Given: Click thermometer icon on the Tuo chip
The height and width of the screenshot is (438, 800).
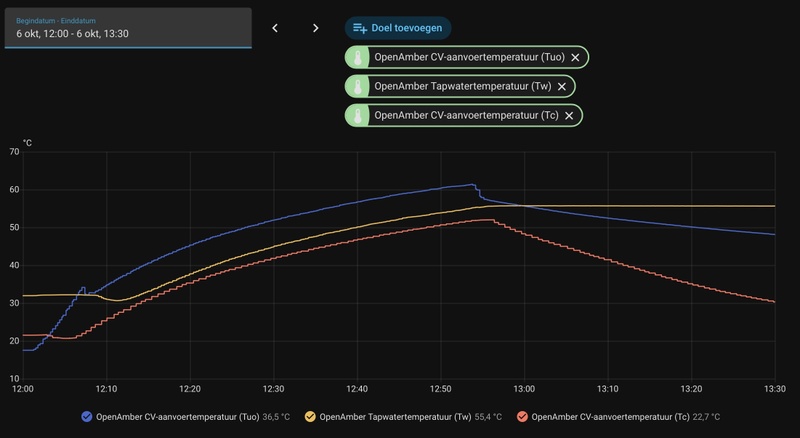Looking at the screenshot, I should [x=358, y=57].
